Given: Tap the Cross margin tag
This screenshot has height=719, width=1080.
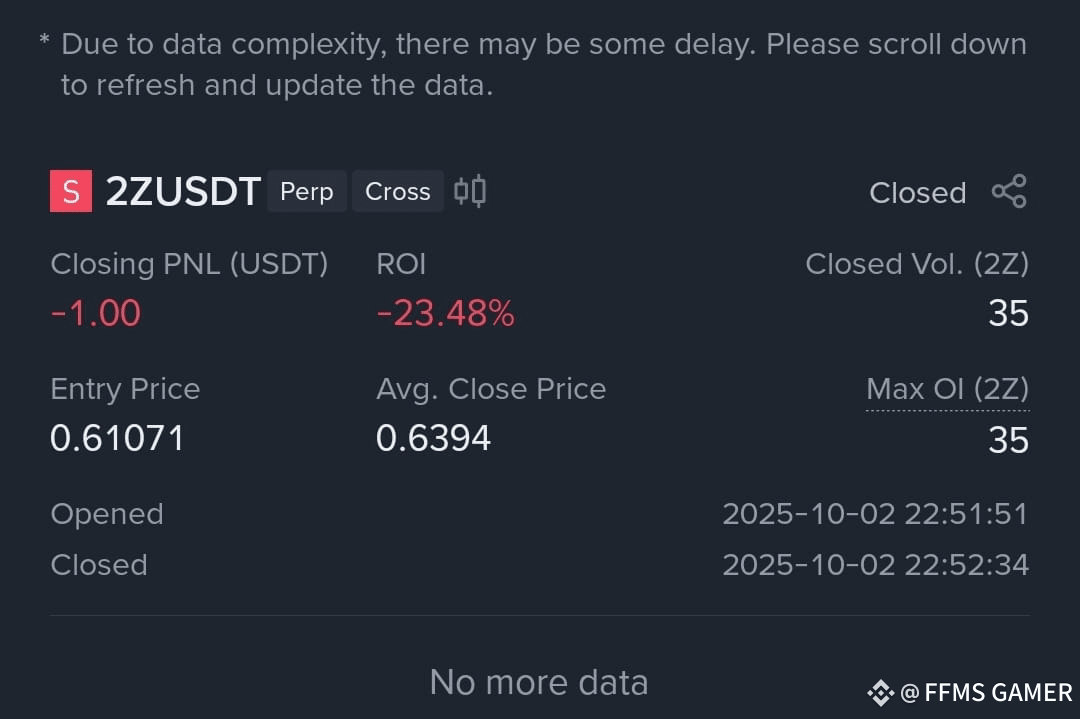Looking at the screenshot, I should 397,191.
